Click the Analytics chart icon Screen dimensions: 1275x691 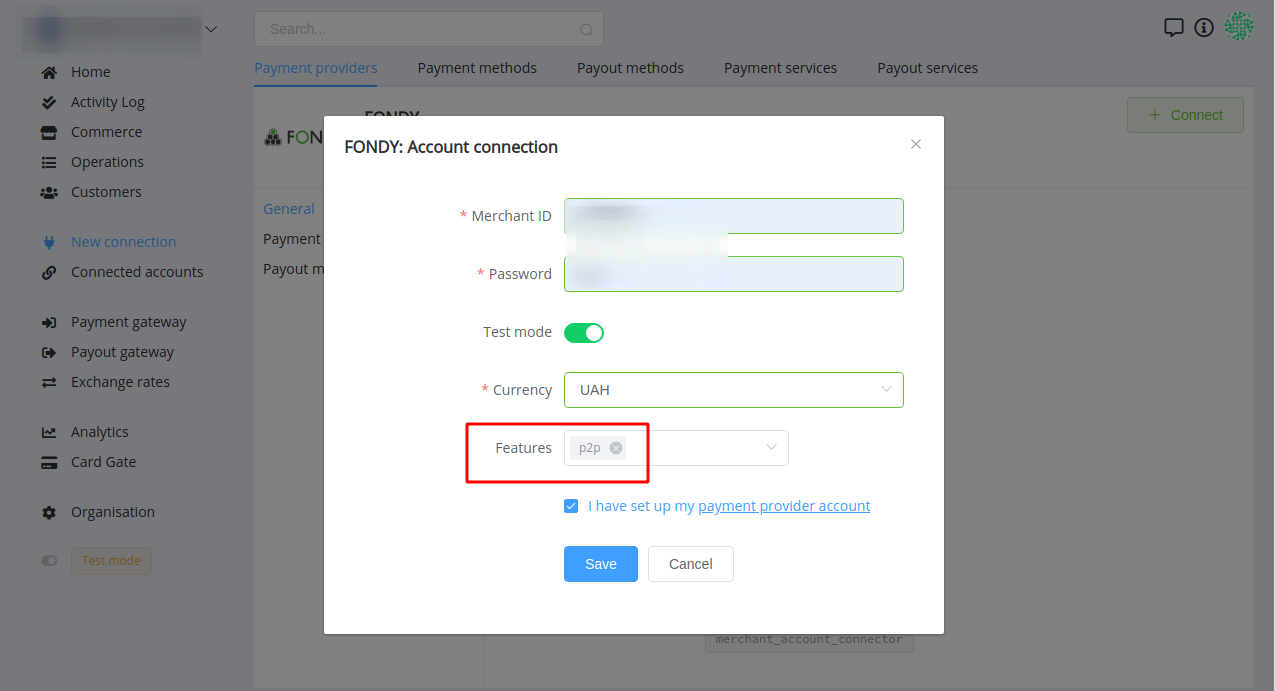tap(48, 432)
